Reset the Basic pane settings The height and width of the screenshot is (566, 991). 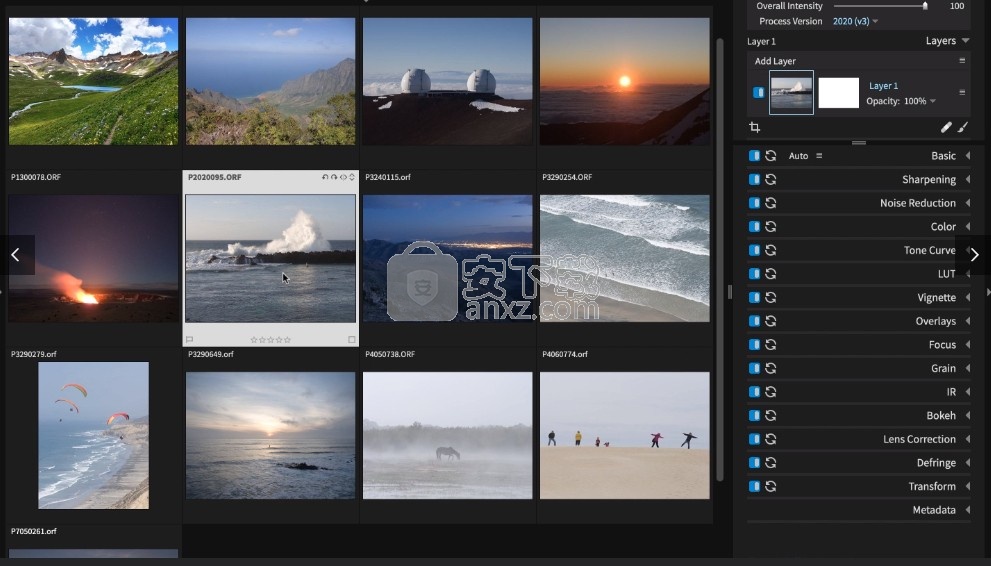click(x=770, y=156)
